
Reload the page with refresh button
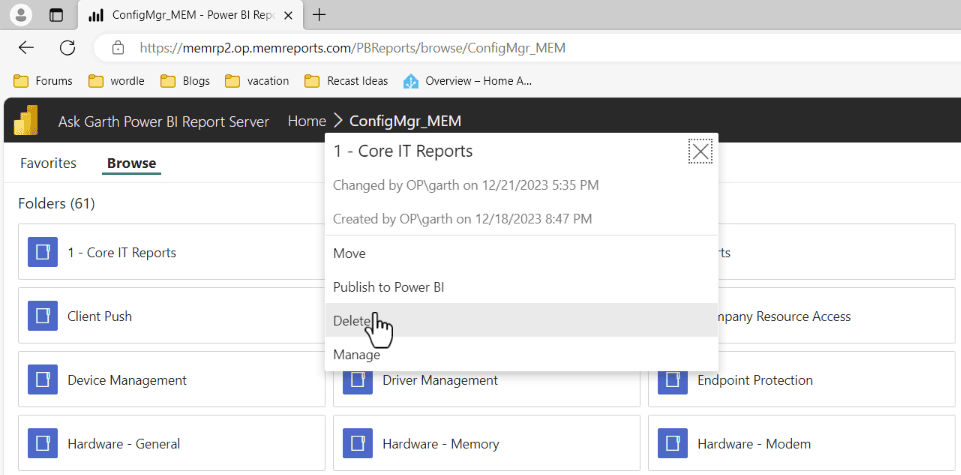67,48
